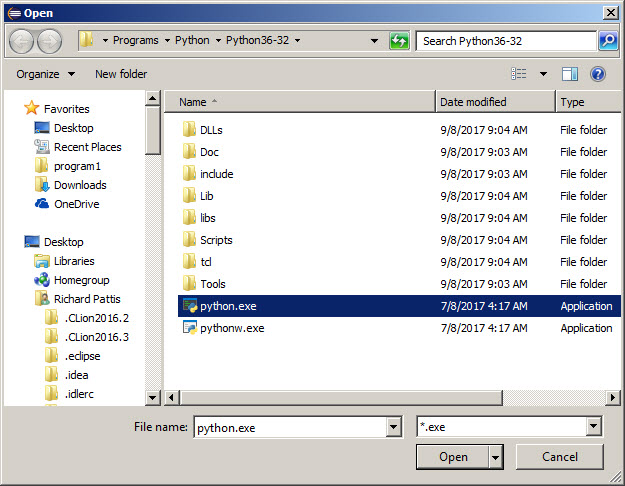Click the green Refresh button beside address bar
Viewport: 625px width, 486px height.
tap(400, 41)
